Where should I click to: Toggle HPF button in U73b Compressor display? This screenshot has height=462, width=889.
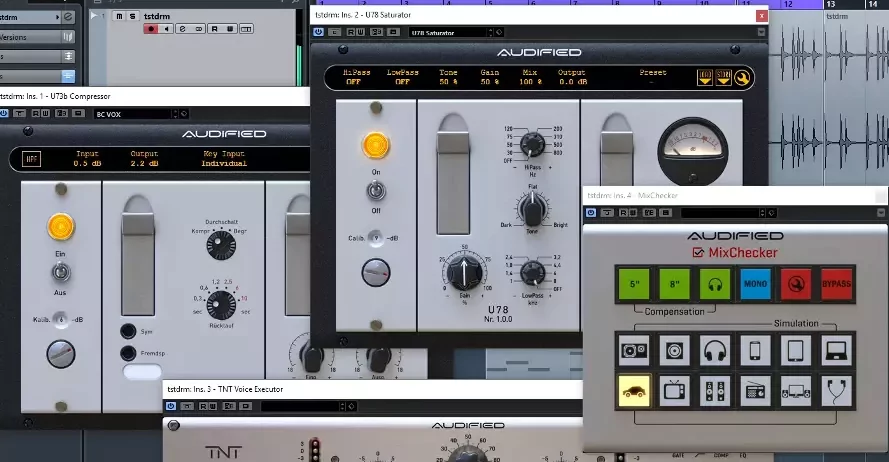32,159
